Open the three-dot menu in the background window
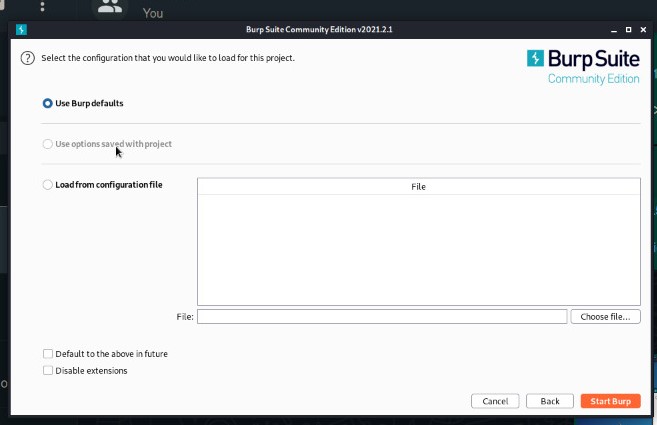Viewport: 657px width, 425px height. (42, 6)
